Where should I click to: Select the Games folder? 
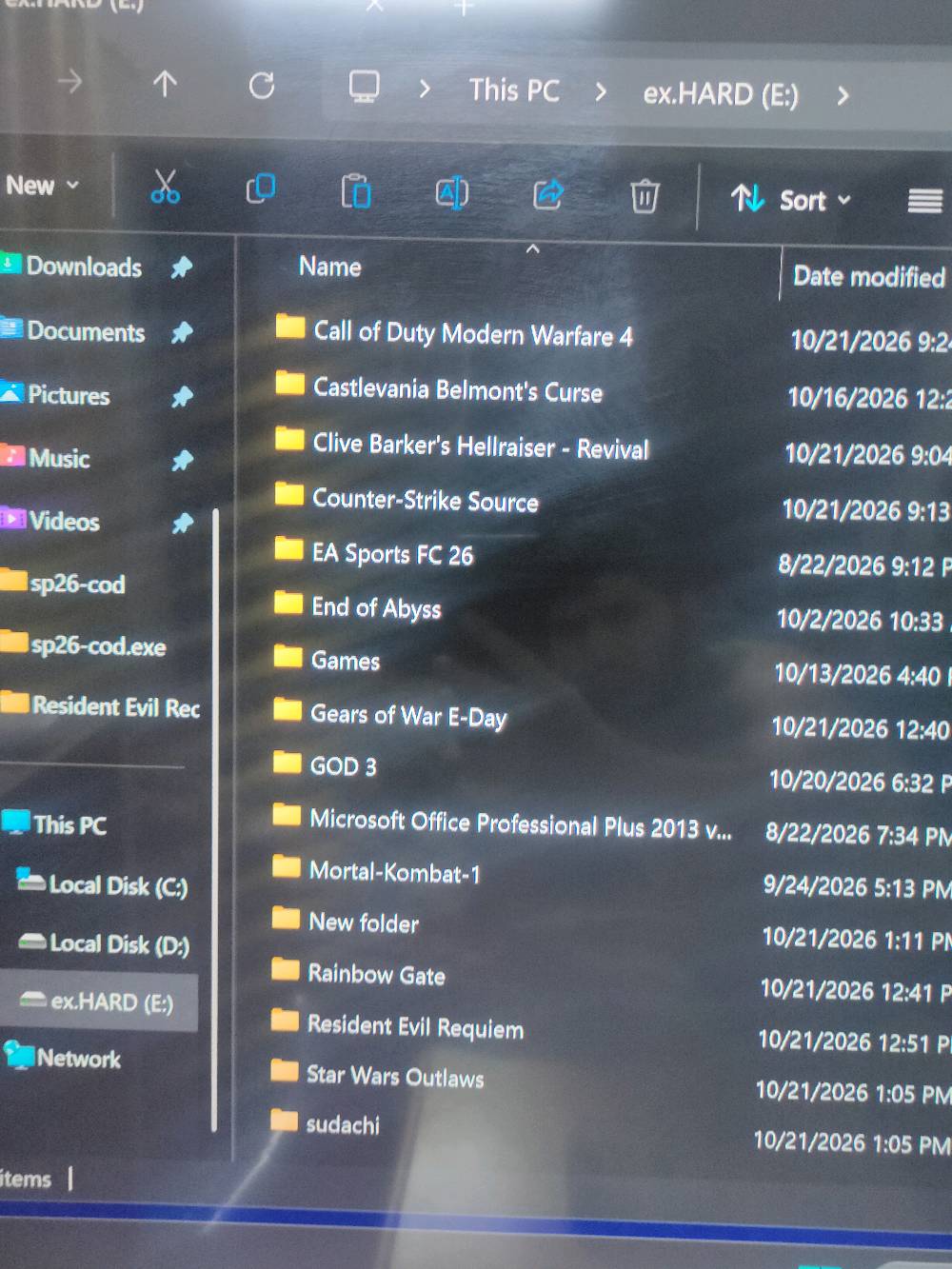click(327, 660)
